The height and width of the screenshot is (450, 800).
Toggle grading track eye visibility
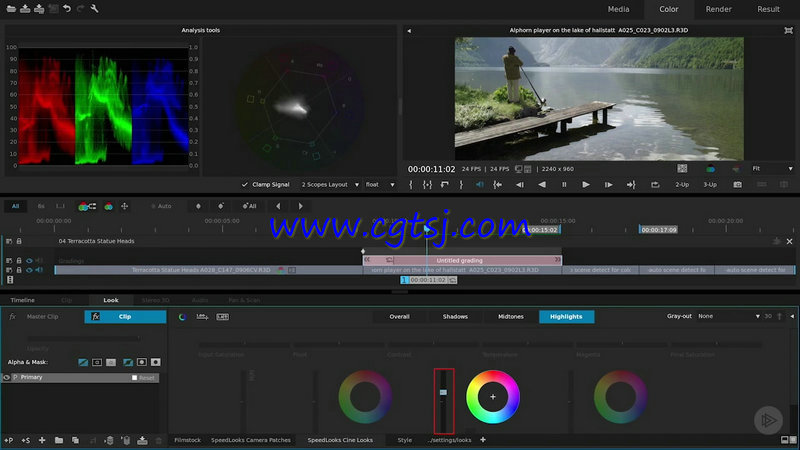click(29, 261)
